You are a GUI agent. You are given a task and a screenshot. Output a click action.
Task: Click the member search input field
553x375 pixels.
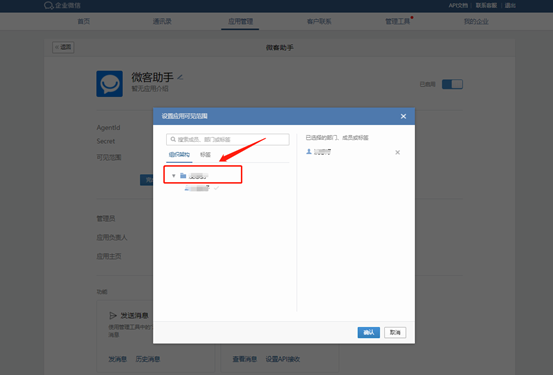228,139
